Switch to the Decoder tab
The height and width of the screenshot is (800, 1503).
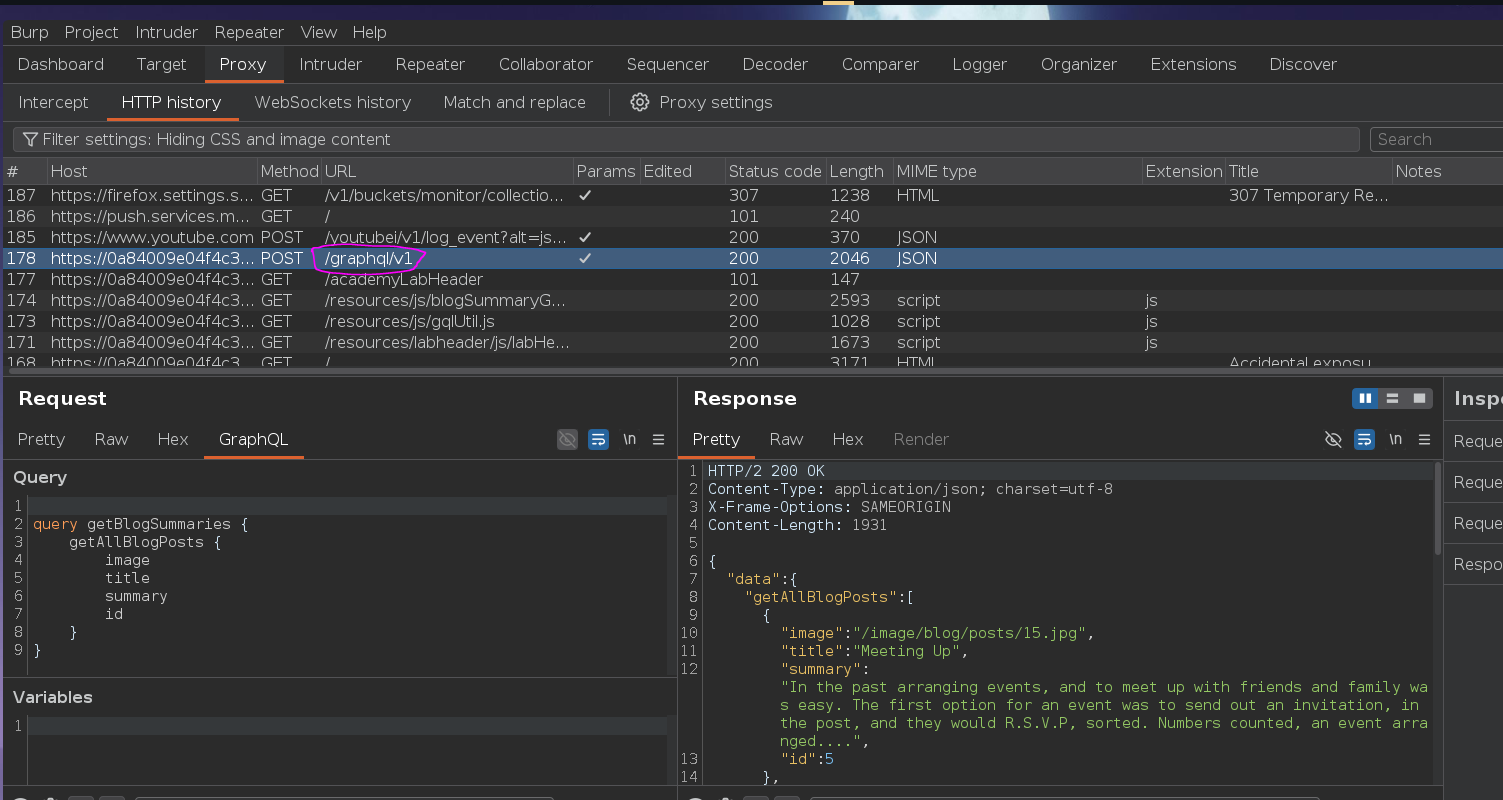pyautogui.click(x=775, y=64)
